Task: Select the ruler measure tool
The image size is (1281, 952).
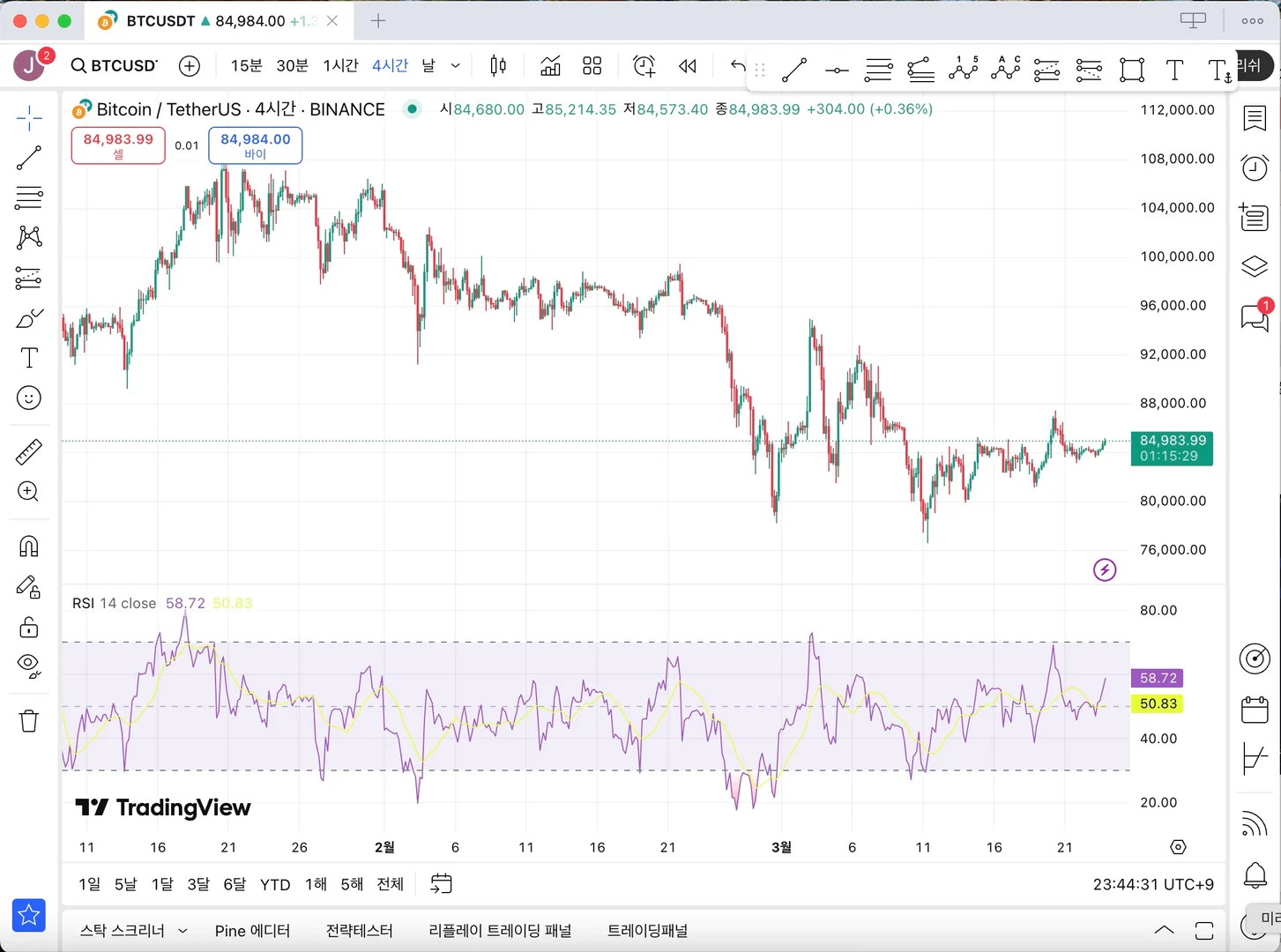Action: tap(29, 452)
